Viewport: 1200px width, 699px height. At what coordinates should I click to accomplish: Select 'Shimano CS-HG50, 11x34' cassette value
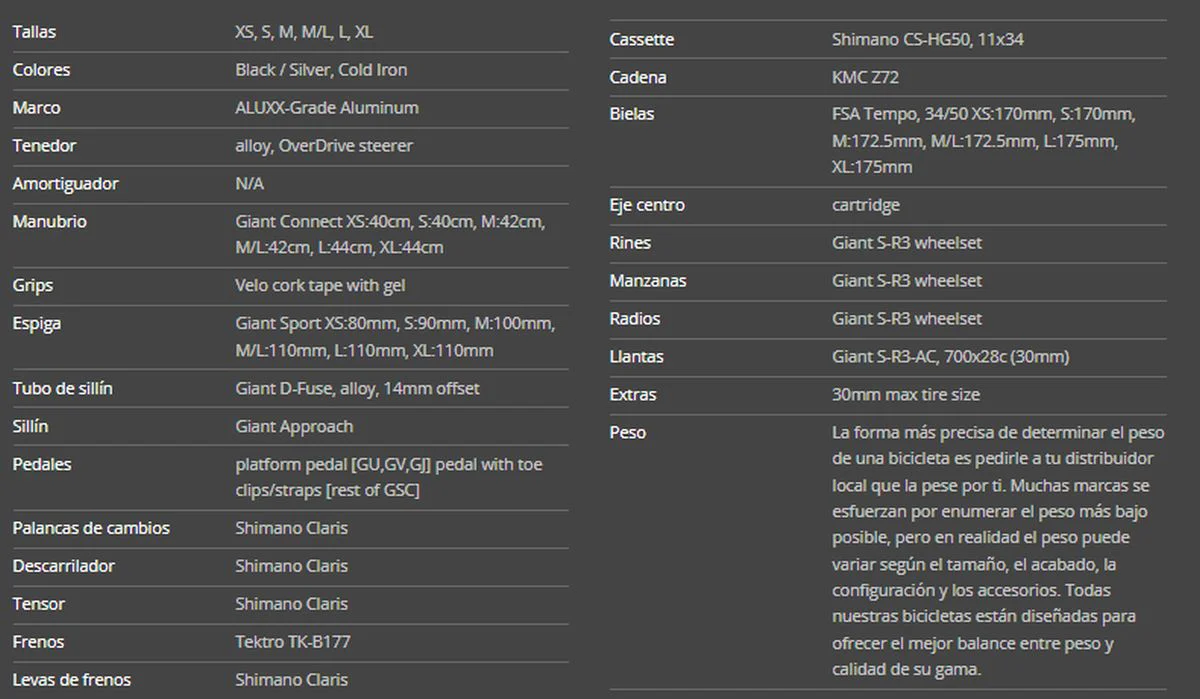(927, 40)
